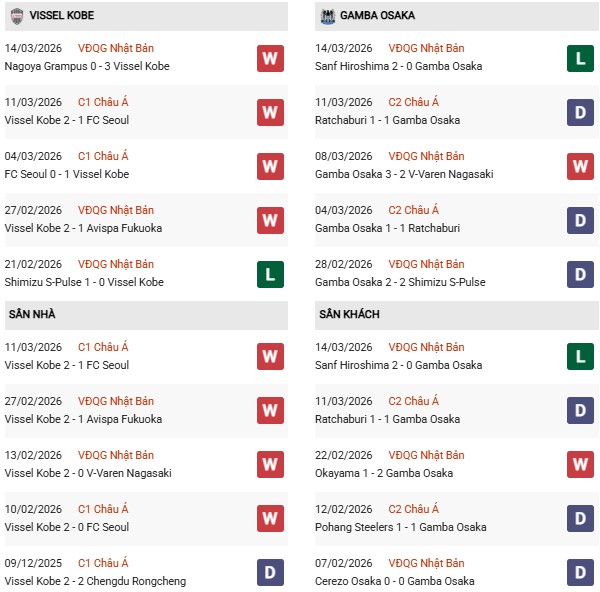This screenshot has width=600, height=592.
Task: Click D badge for Cerezo Osaka 0-0 Gamba Osaka
Action: (x=580, y=573)
